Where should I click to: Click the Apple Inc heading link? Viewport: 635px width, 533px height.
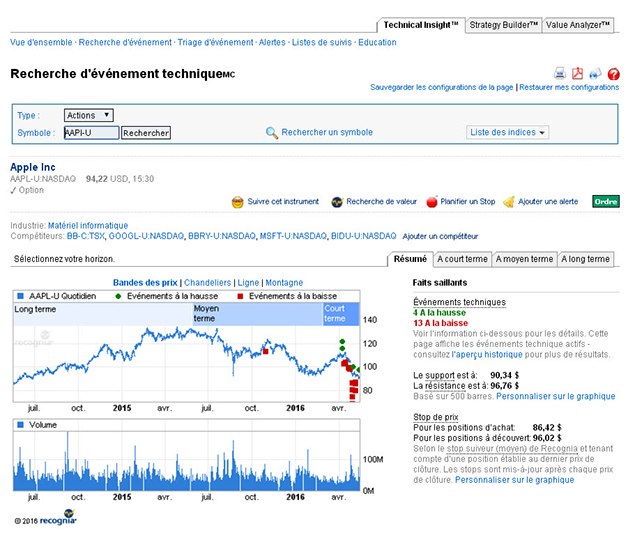[x=33, y=167]
